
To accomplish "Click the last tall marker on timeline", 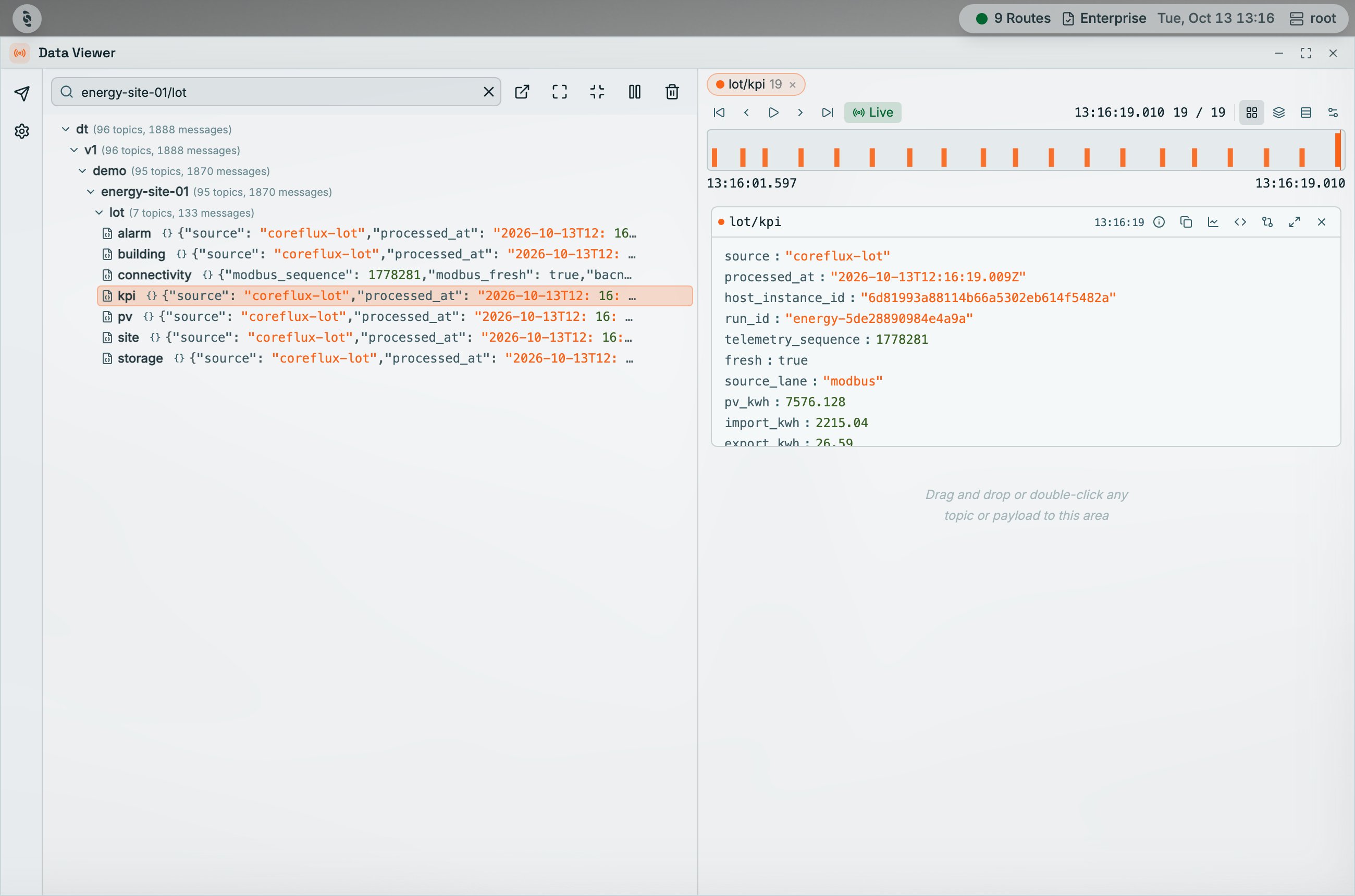I will (x=1338, y=150).
